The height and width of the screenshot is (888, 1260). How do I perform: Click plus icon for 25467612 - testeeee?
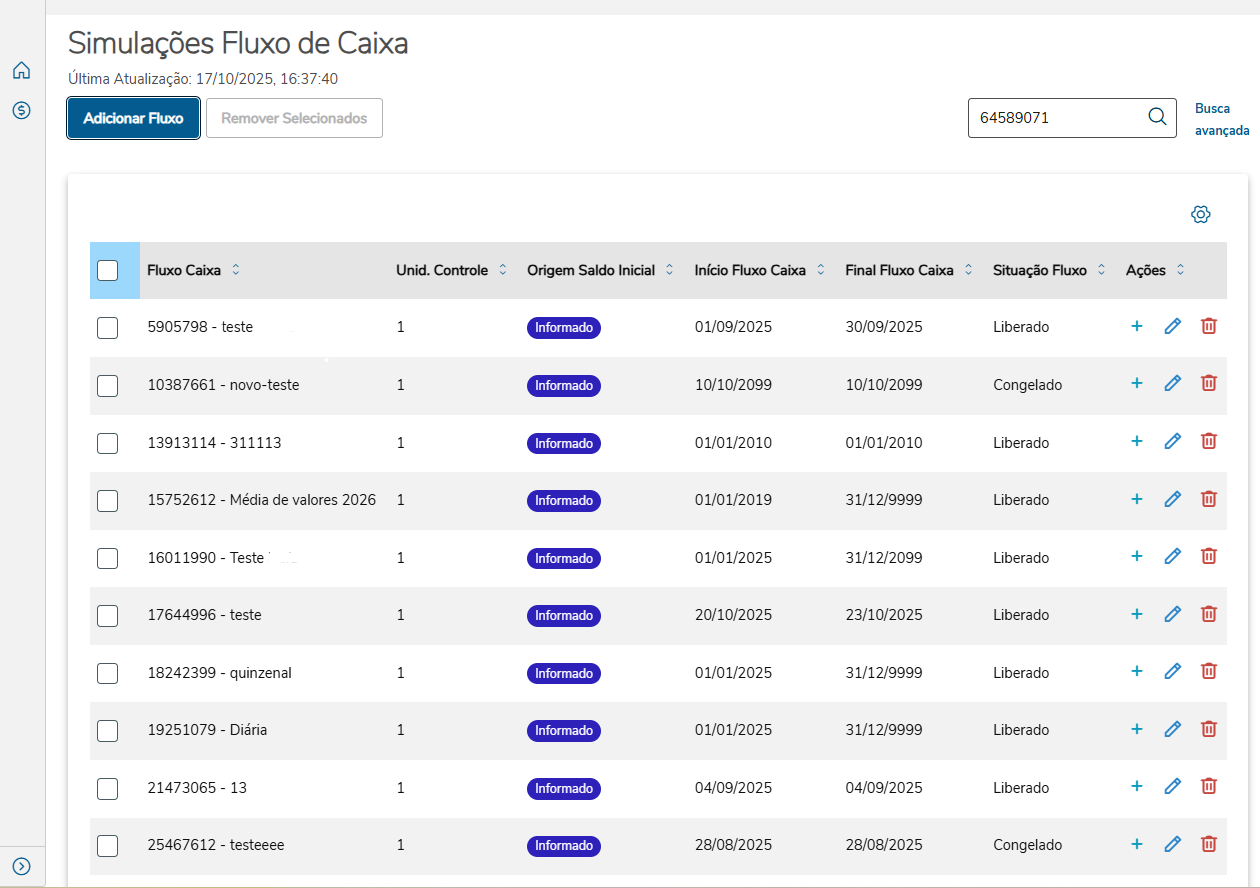1136,844
